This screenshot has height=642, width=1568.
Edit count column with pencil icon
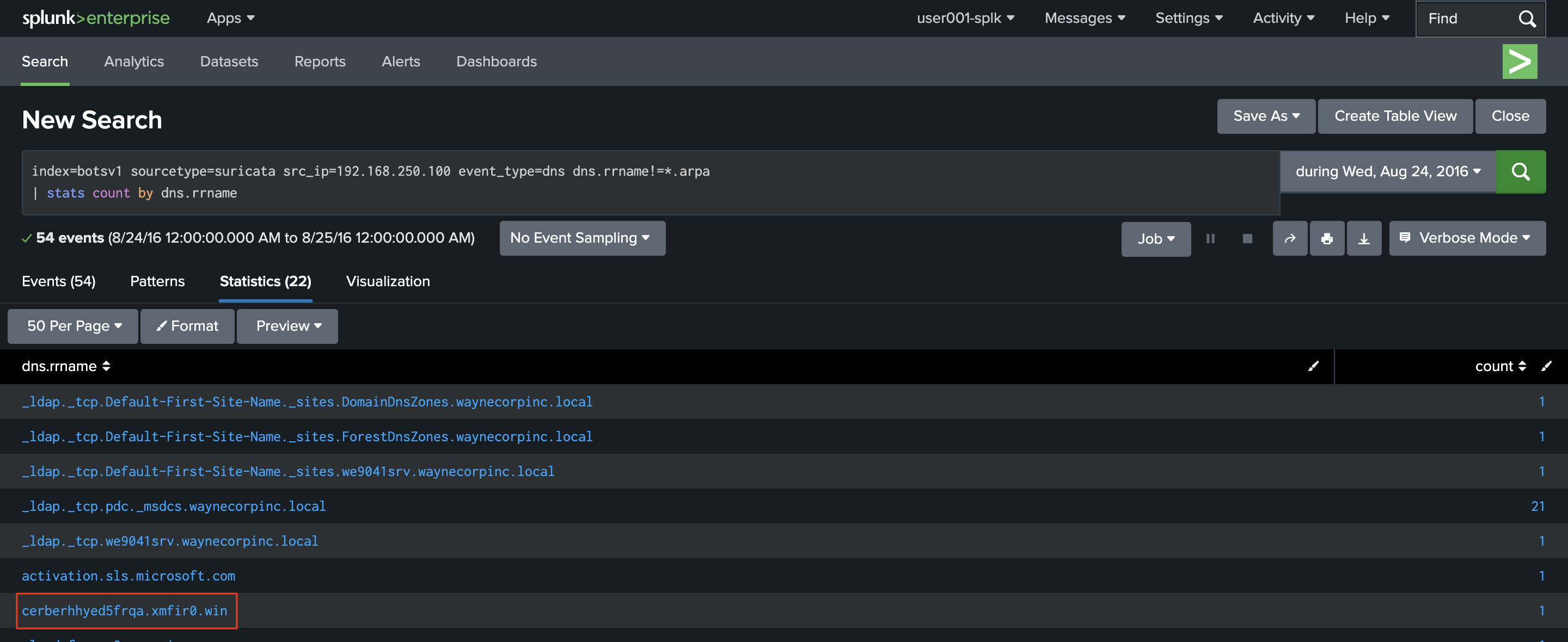[1547, 366]
